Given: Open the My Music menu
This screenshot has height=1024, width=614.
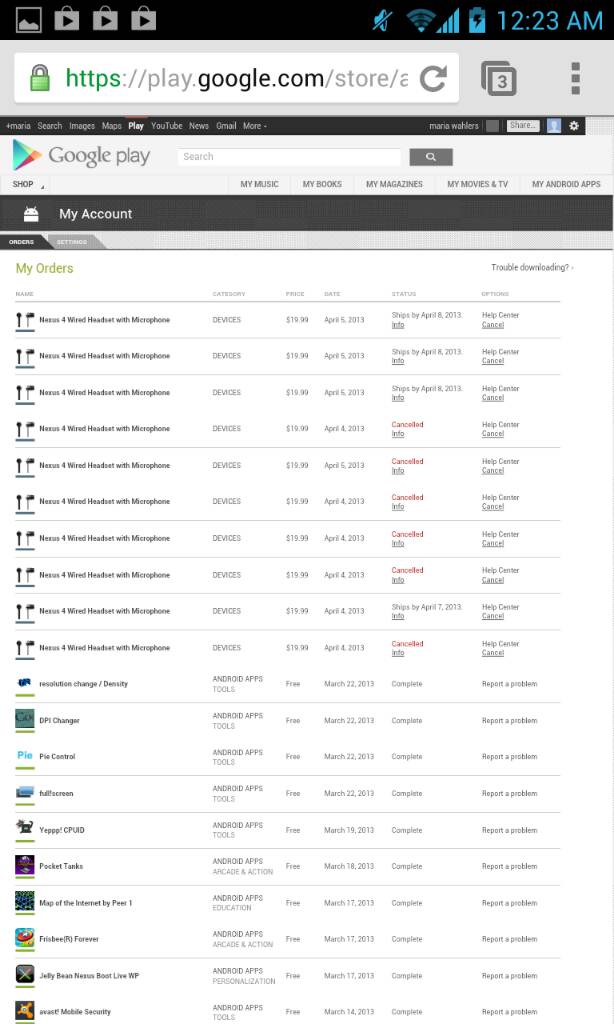Looking at the screenshot, I should (x=259, y=184).
